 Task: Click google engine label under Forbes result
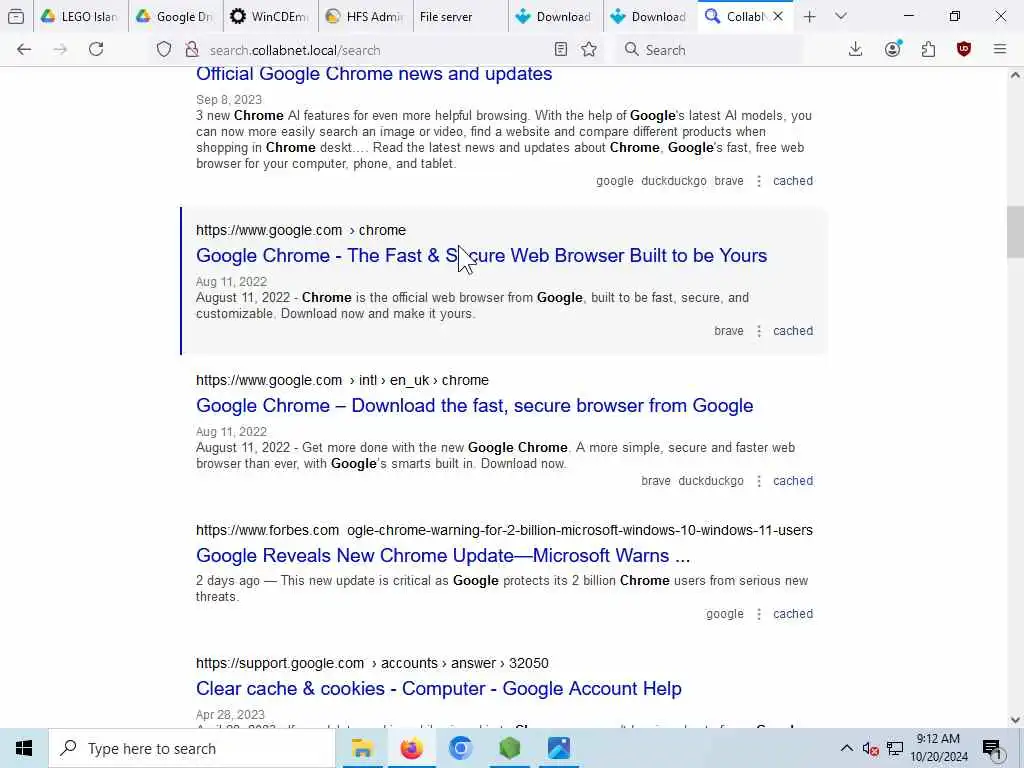pyautogui.click(x=725, y=615)
